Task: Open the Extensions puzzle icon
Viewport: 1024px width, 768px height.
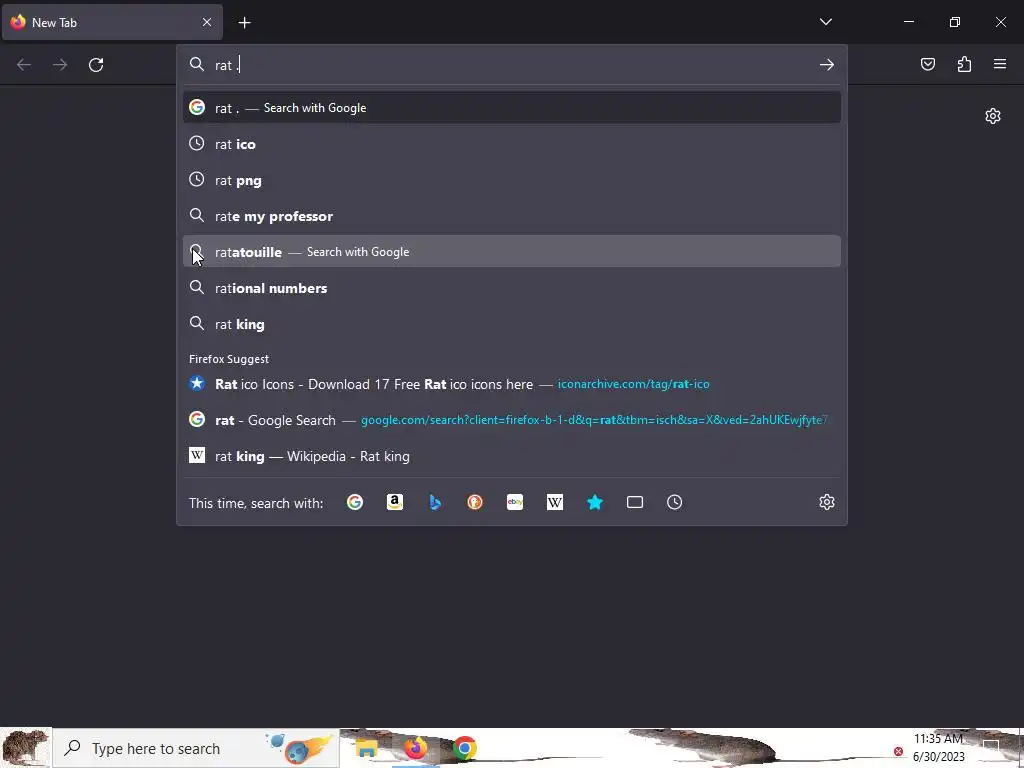Action: pyautogui.click(x=964, y=64)
